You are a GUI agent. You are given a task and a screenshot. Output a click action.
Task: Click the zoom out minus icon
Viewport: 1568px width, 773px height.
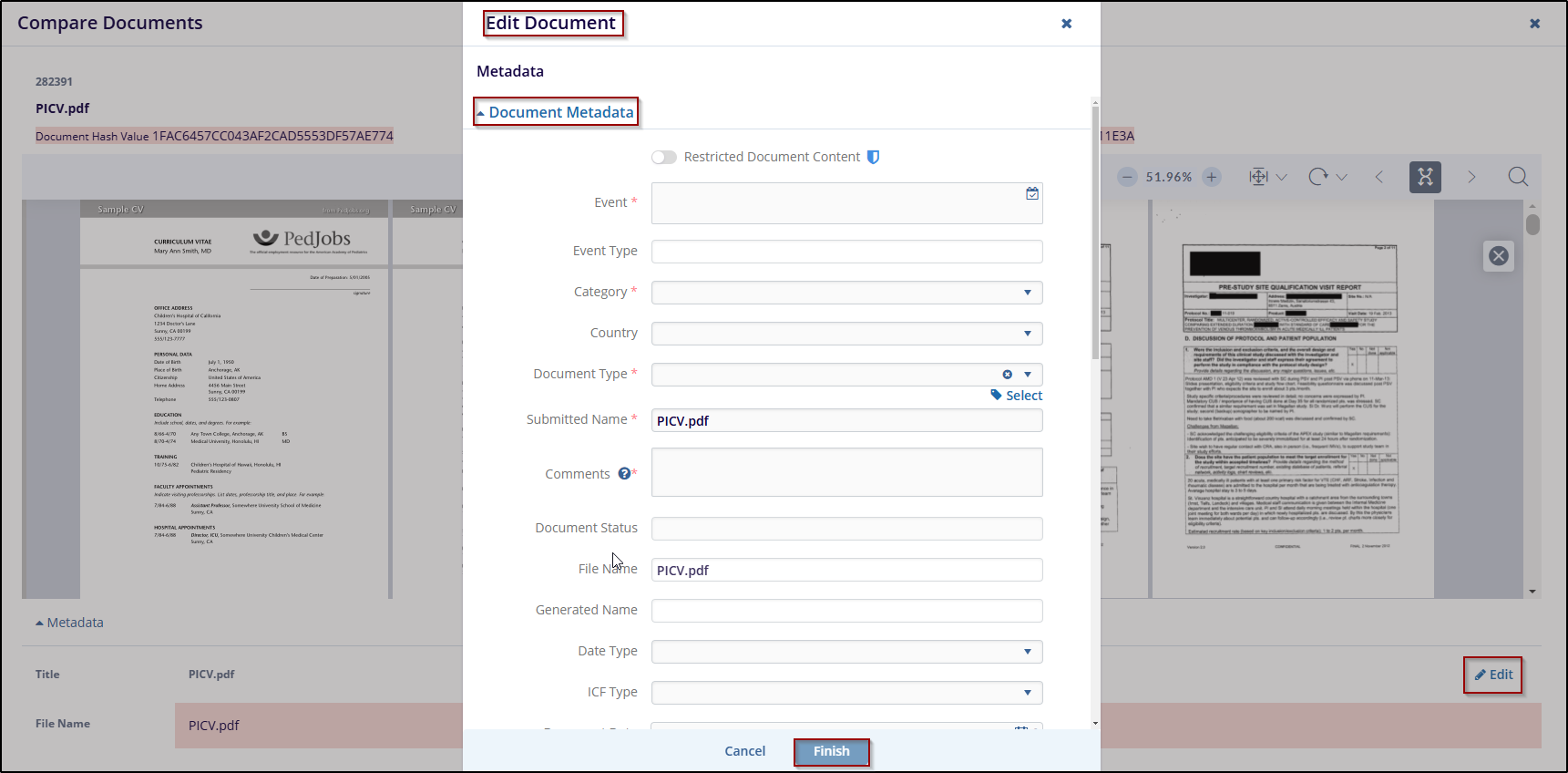(x=1127, y=177)
